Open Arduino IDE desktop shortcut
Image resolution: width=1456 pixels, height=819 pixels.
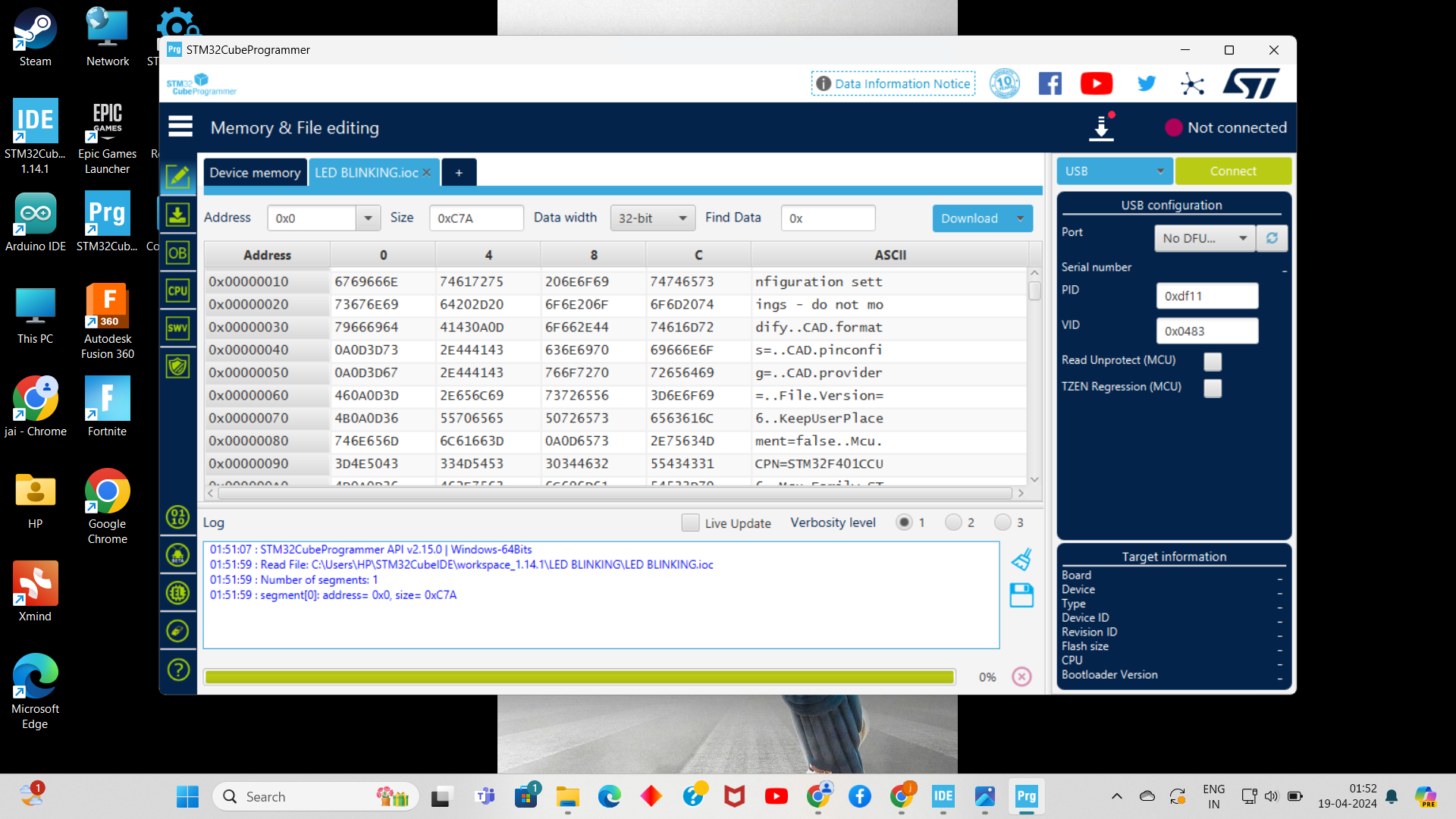[x=36, y=222]
